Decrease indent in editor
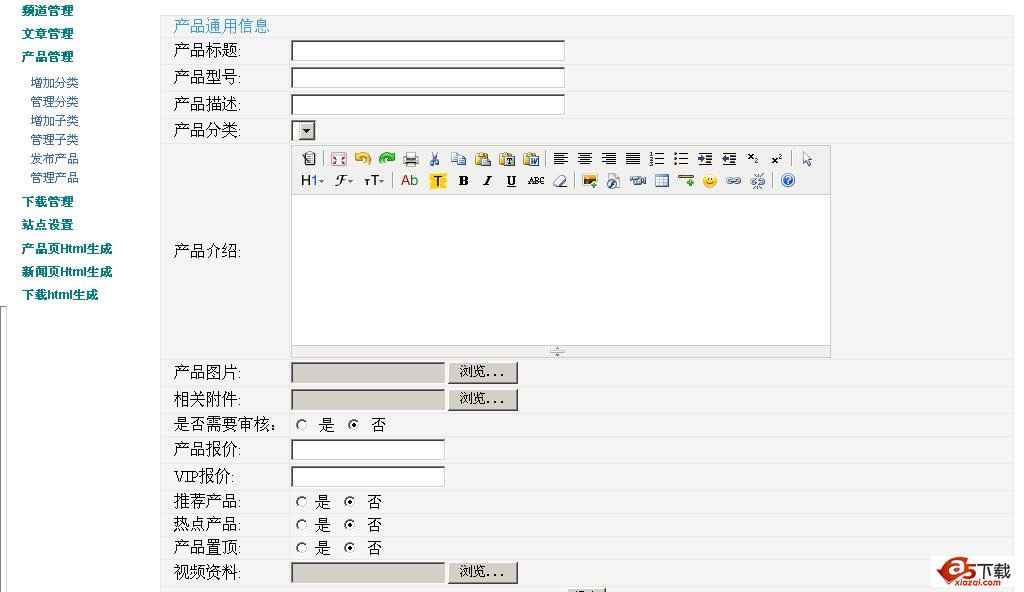 pyautogui.click(x=729, y=159)
